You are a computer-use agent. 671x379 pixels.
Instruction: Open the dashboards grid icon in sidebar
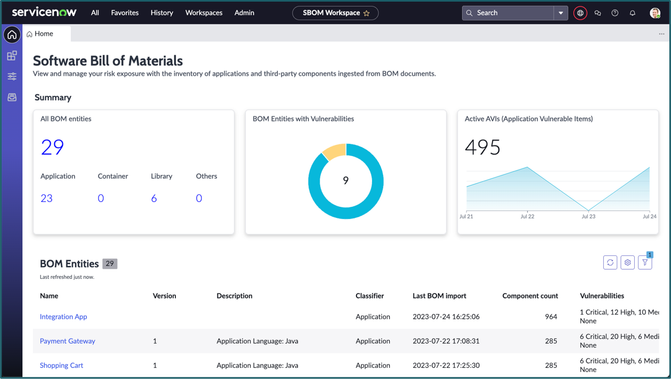12,56
